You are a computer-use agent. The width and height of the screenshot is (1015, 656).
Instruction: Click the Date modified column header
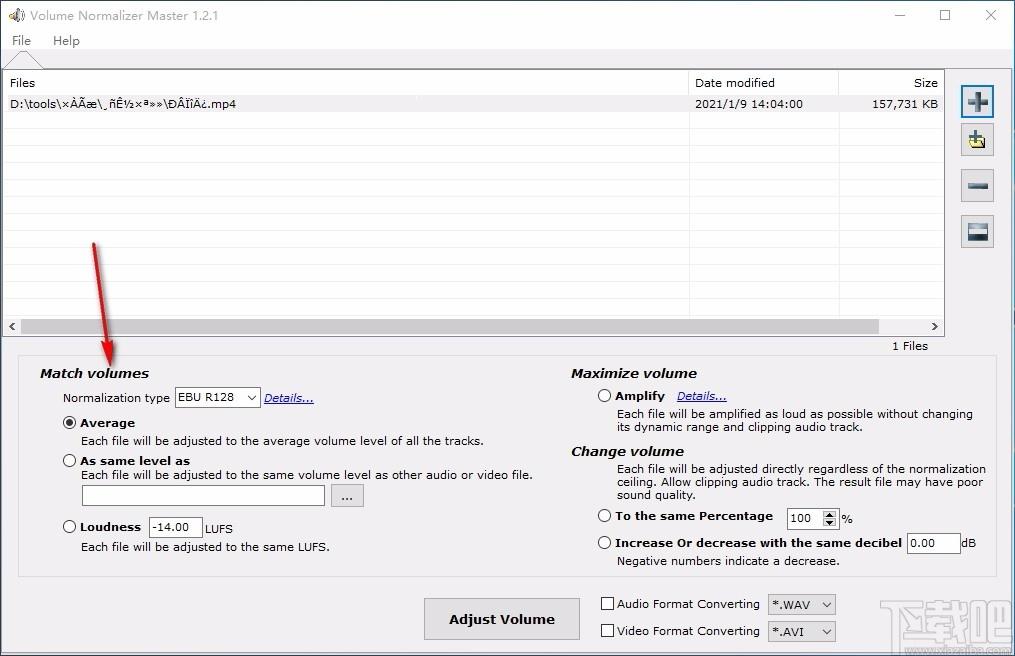pos(763,83)
